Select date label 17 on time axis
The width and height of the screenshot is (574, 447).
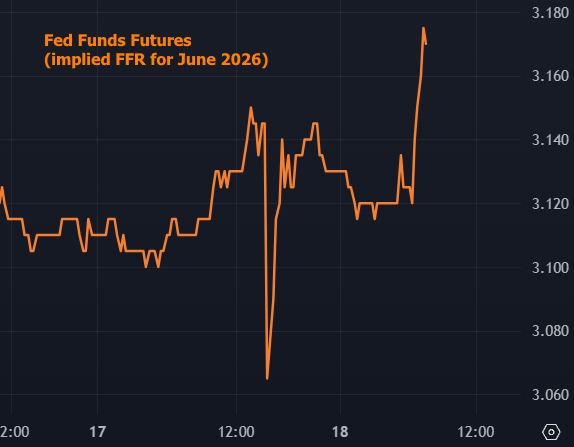[x=98, y=432]
